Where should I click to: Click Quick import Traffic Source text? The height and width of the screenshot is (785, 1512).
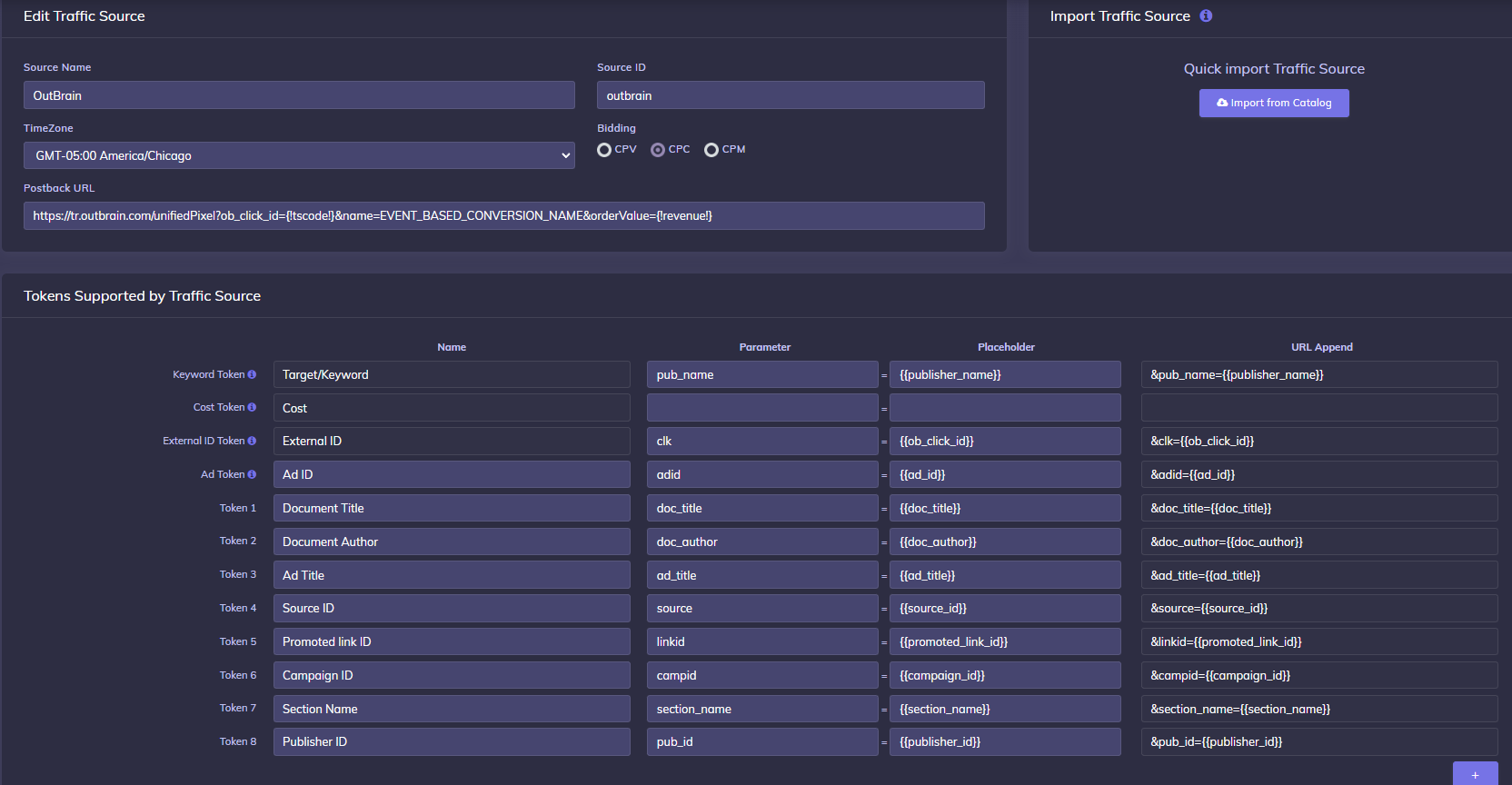click(1274, 69)
